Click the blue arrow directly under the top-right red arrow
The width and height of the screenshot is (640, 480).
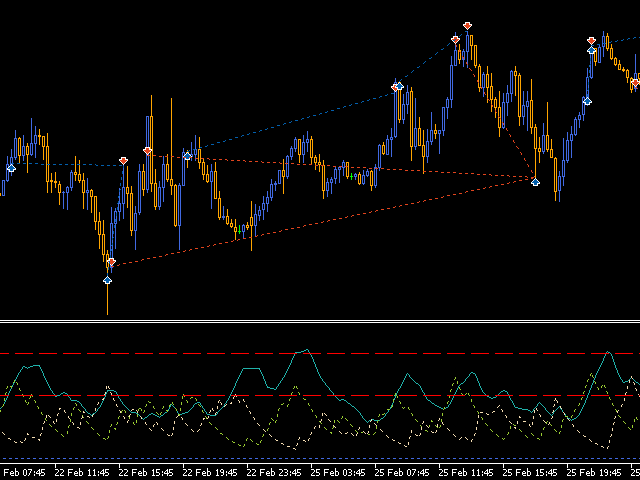click(591, 50)
